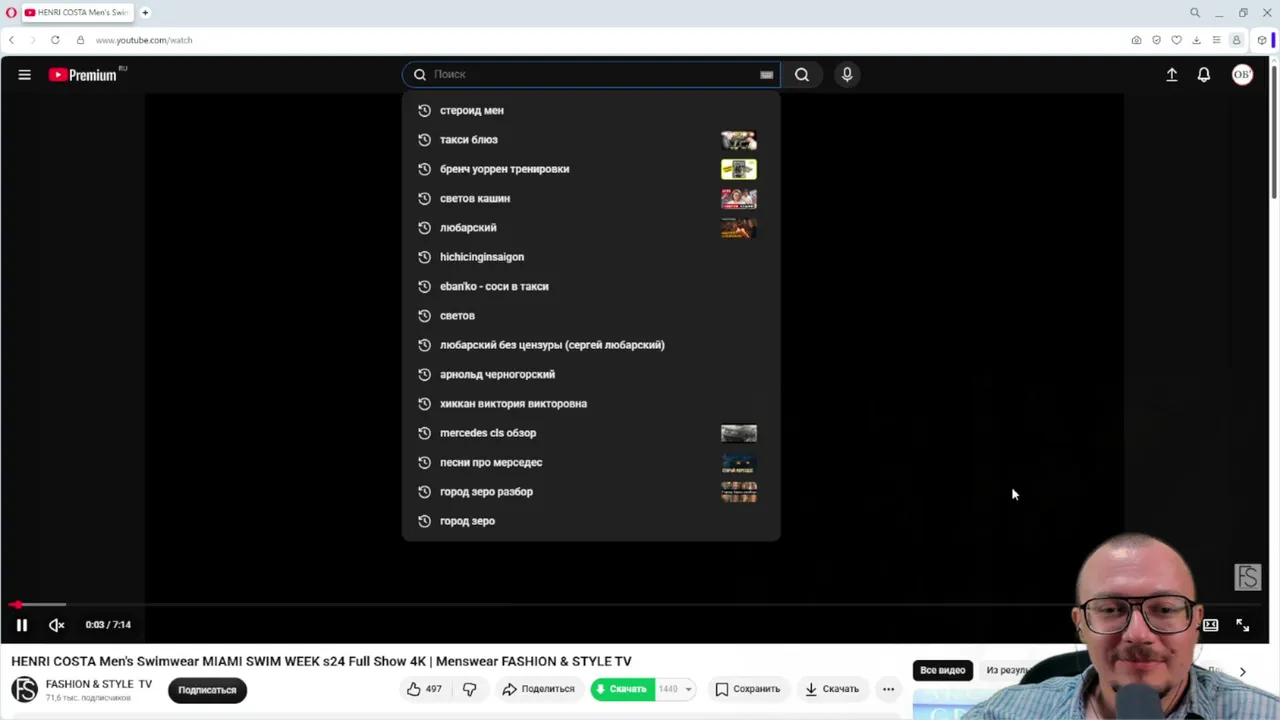
Task: Choose suggestion "светов кашин"
Action: [x=591, y=198]
